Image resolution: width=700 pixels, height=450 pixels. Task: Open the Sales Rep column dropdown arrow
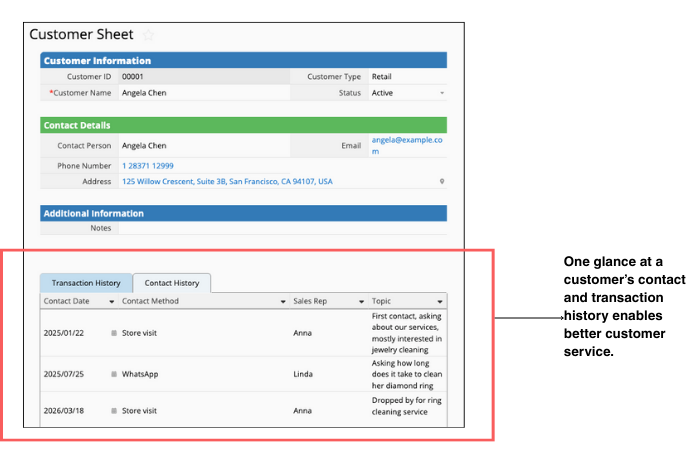pyautogui.click(x=360, y=301)
